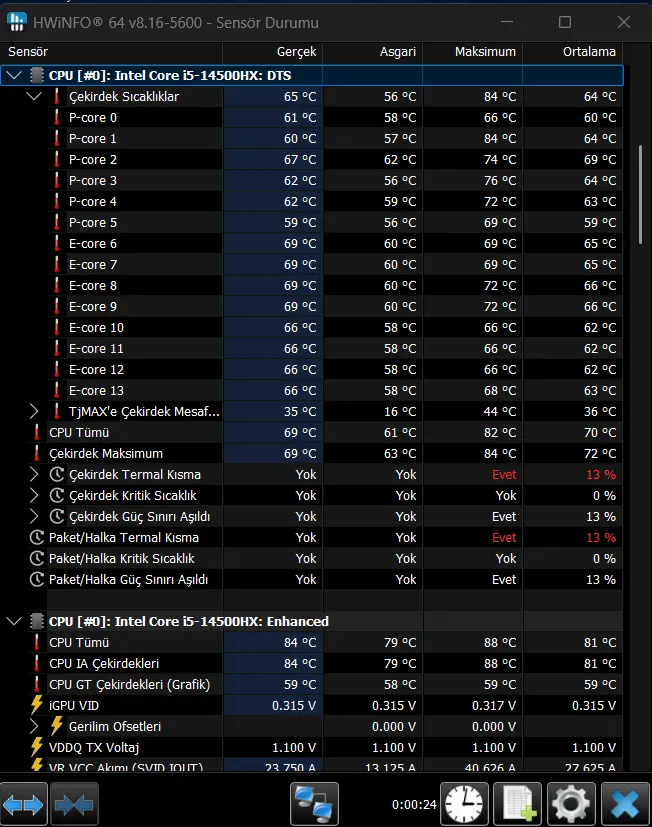Screen dimensions: 652x827
Task: Open the network remote monitoring icon
Action: [314, 805]
